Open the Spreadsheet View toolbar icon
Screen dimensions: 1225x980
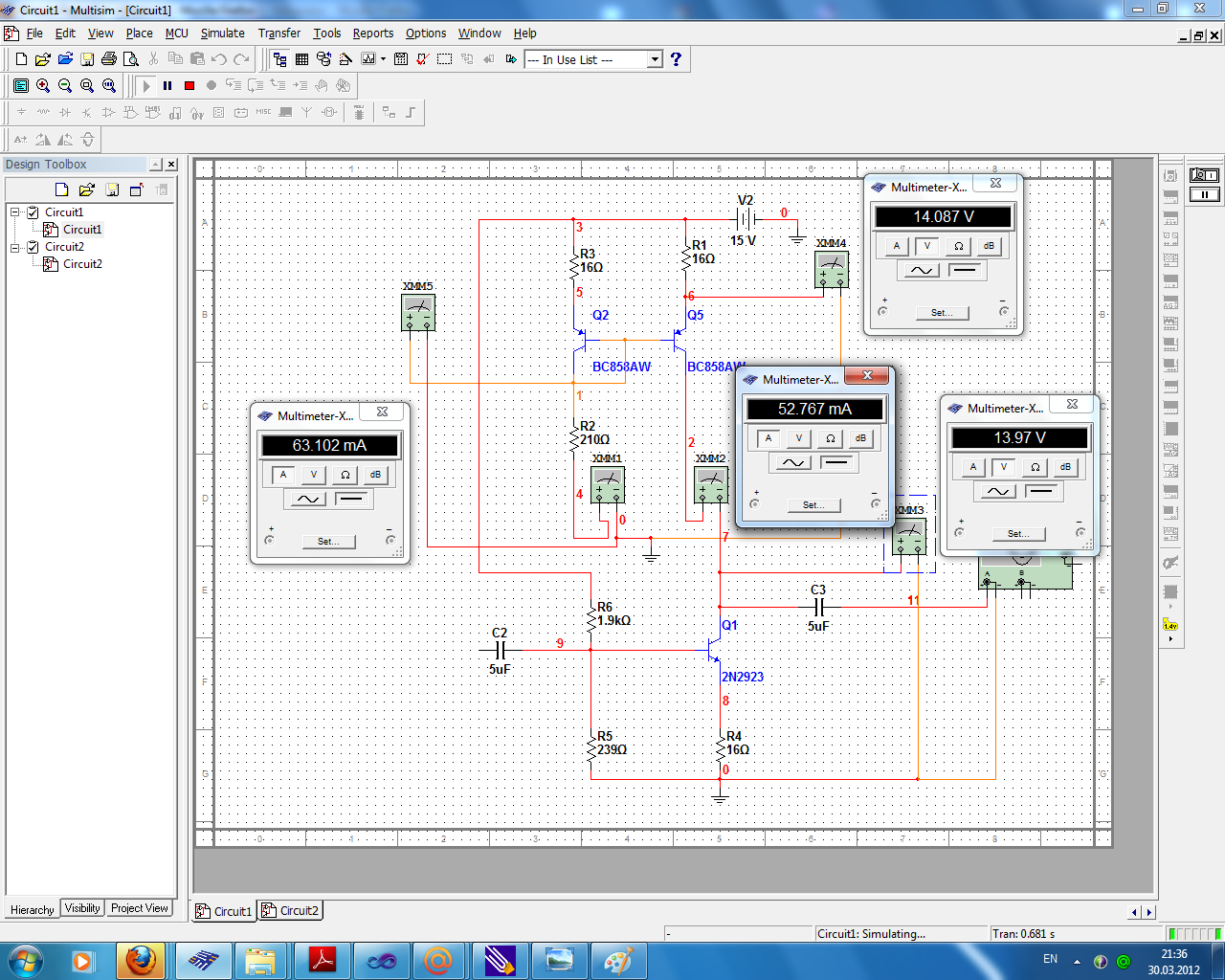coord(301,59)
